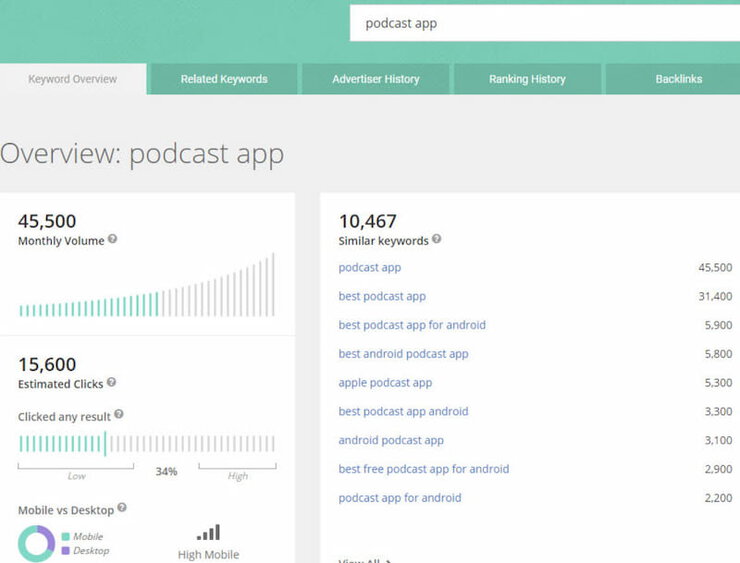The image size is (740, 563).
Task: Click the 45,500 Monthly Volume value
Action: pyautogui.click(x=47, y=221)
